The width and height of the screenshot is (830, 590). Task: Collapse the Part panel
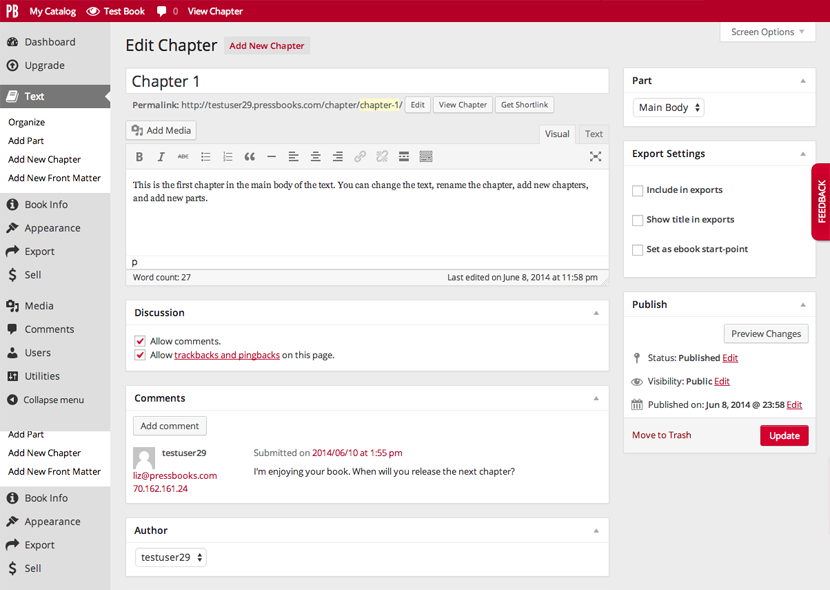click(803, 81)
